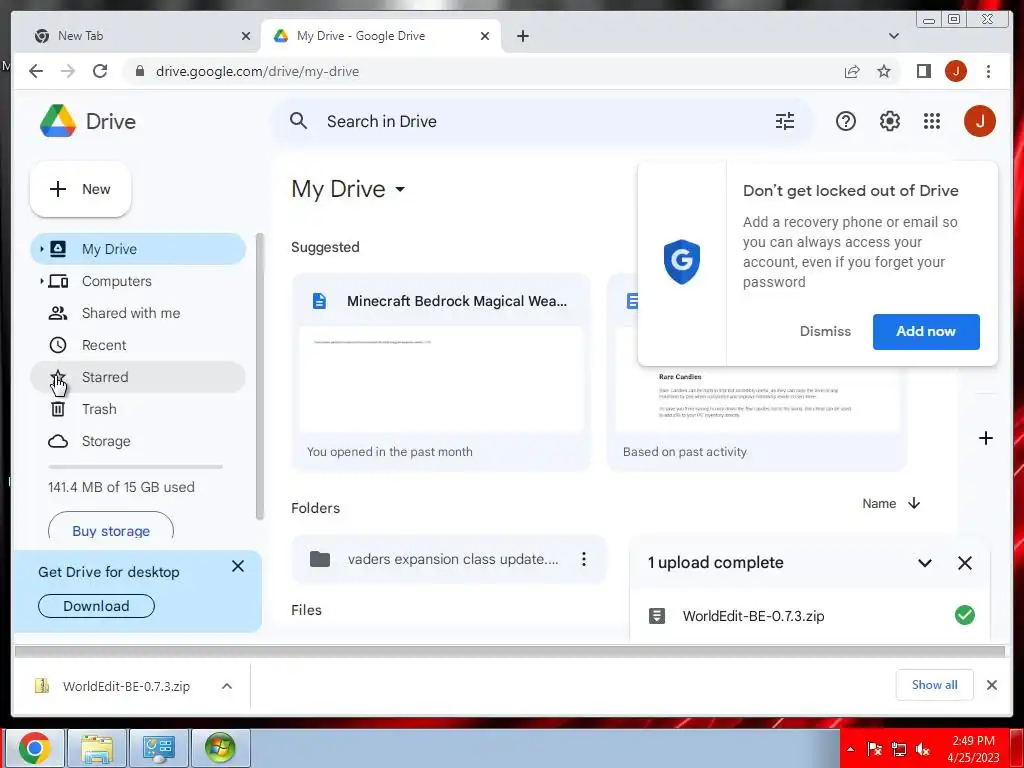Screen dimensions: 1024x768
Task: Expand the Computers tree arrow
Action: (x=41, y=281)
